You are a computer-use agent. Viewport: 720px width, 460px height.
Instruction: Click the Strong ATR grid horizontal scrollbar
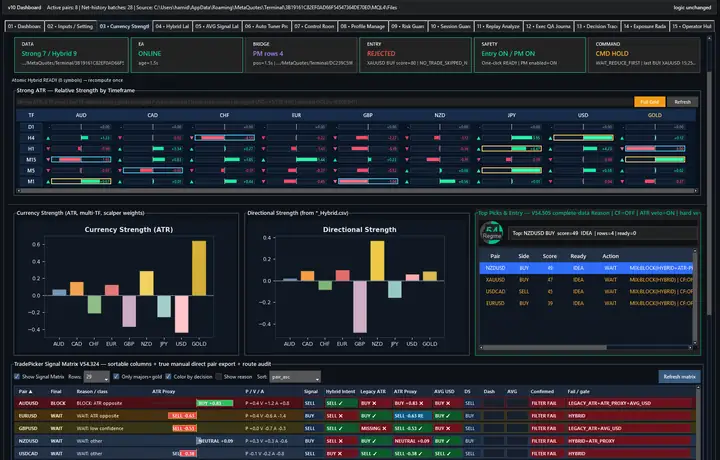[x=357, y=191]
